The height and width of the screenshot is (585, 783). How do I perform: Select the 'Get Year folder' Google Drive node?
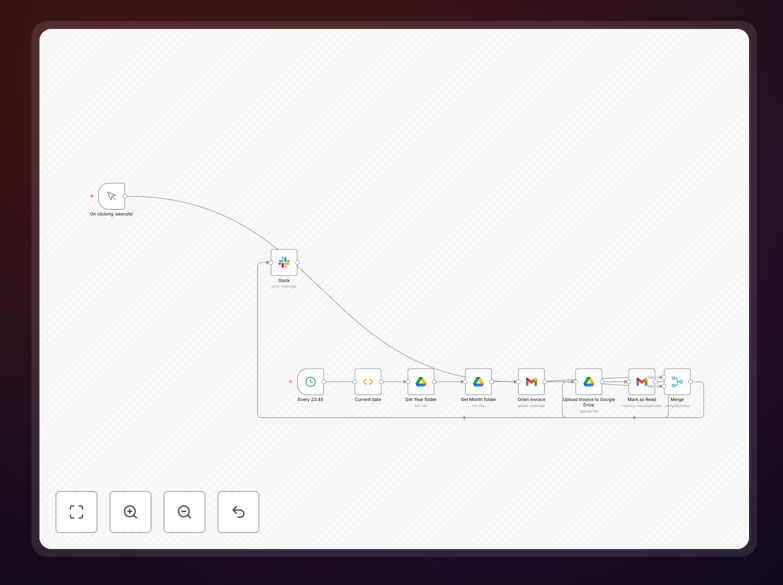pos(421,382)
